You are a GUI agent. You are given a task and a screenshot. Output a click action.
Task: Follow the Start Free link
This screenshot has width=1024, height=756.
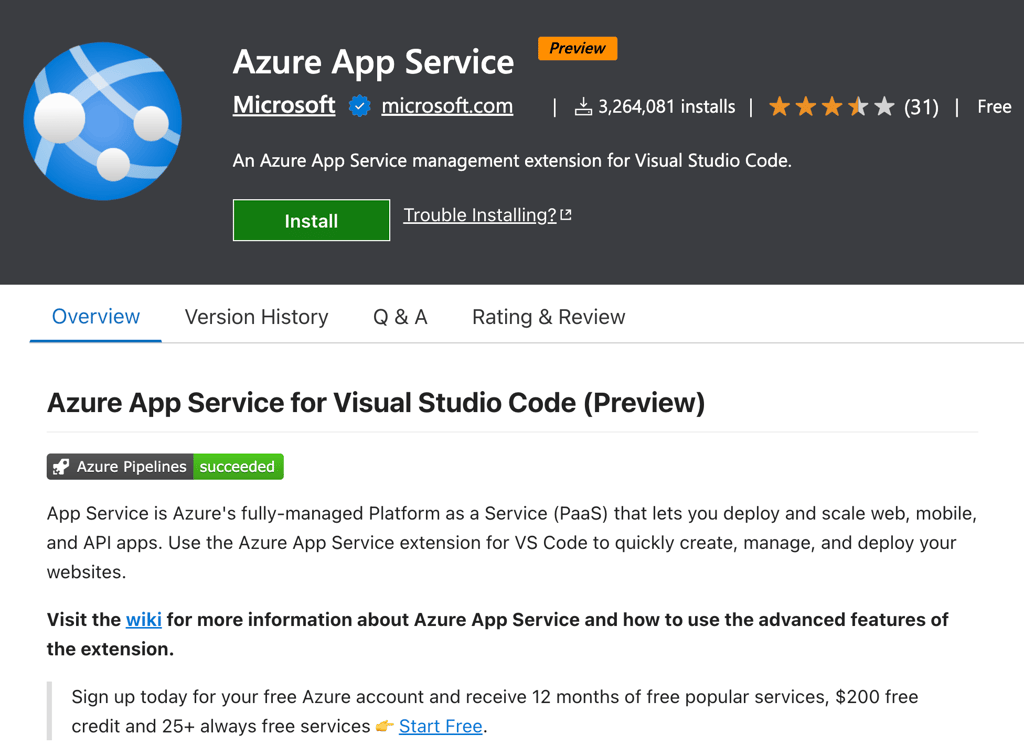click(441, 726)
